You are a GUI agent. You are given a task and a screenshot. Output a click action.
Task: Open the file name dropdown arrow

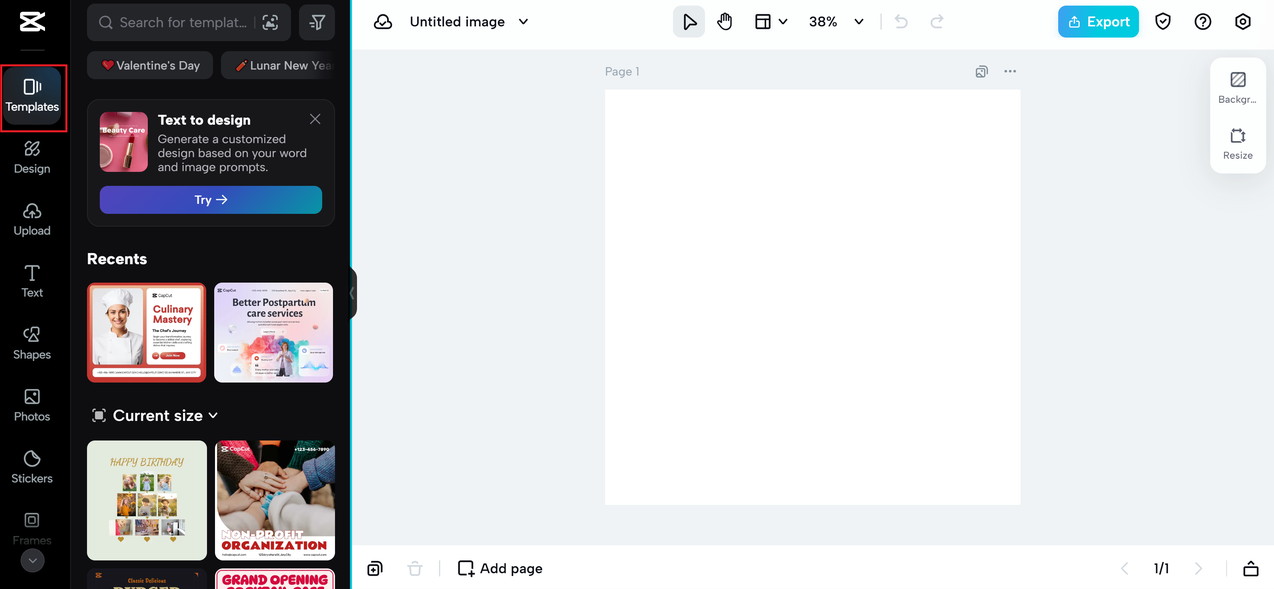[x=523, y=22]
